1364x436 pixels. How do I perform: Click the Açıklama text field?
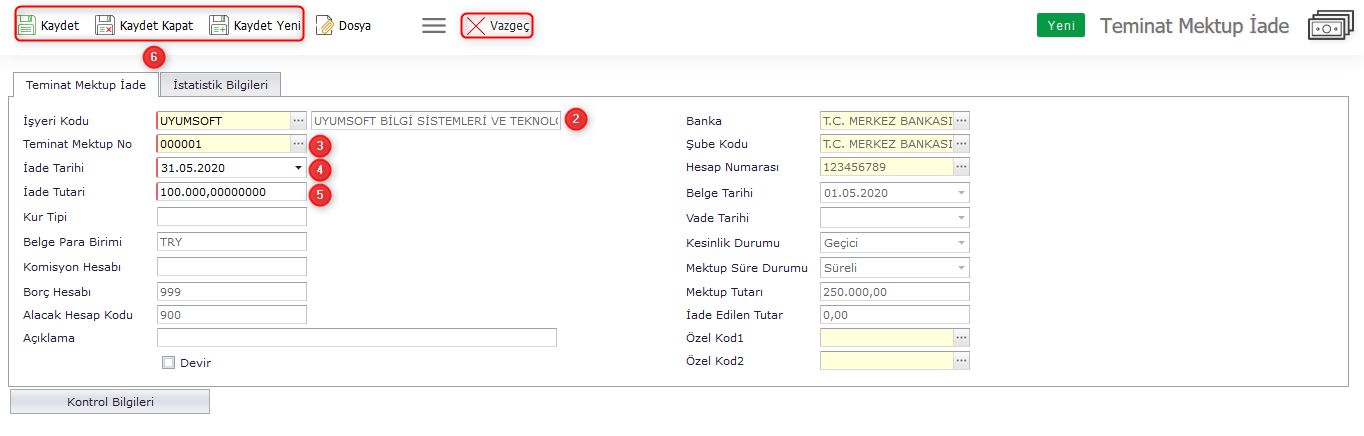(x=356, y=338)
